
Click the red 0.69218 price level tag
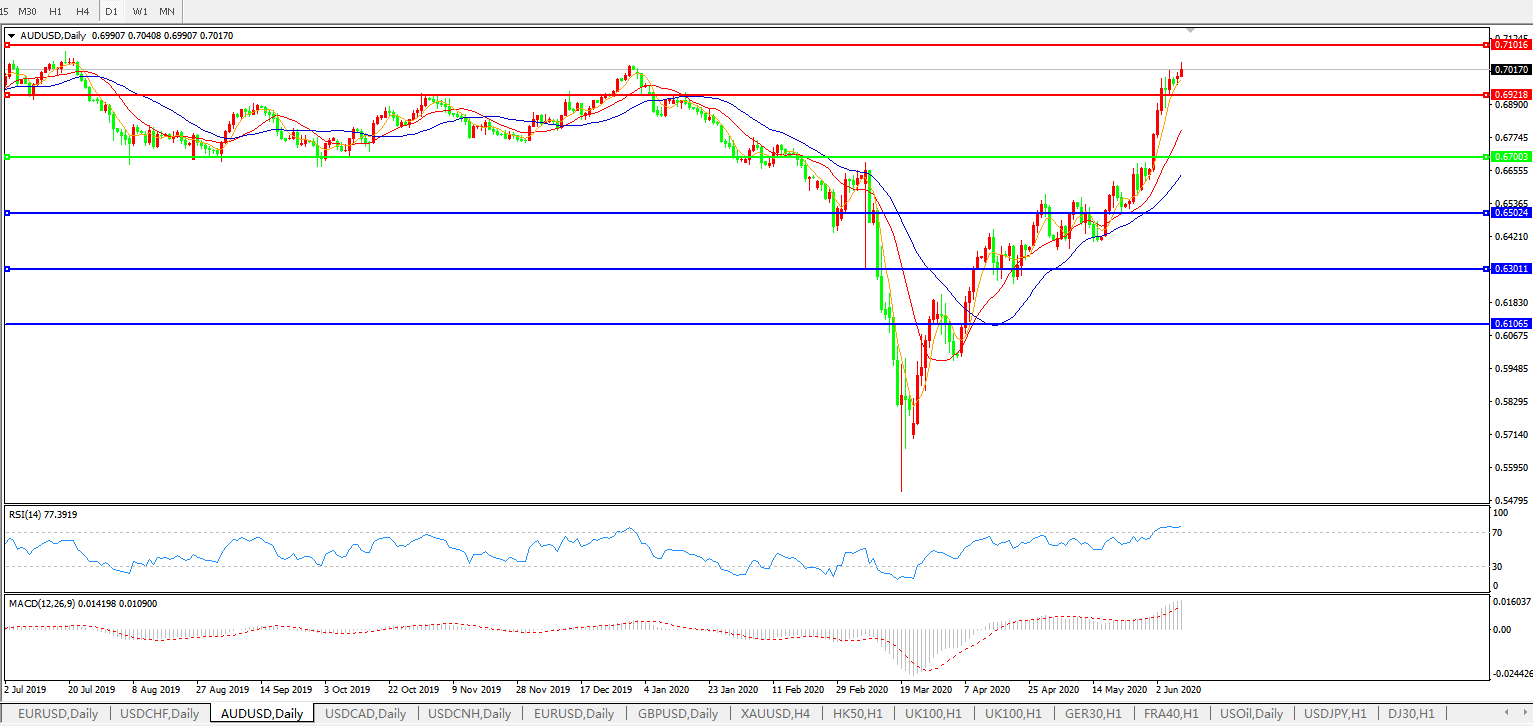point(1510,95)
